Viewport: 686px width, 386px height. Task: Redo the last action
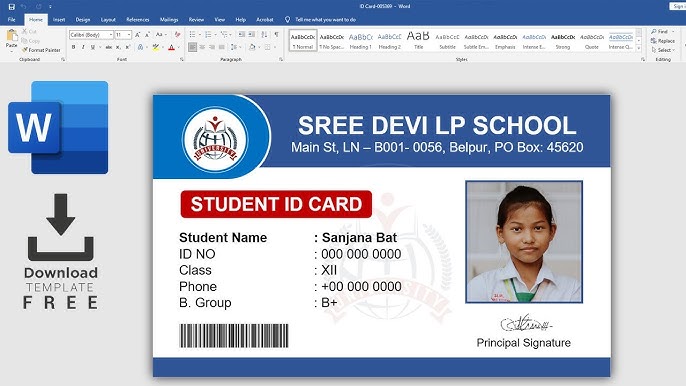pos(38,7)
